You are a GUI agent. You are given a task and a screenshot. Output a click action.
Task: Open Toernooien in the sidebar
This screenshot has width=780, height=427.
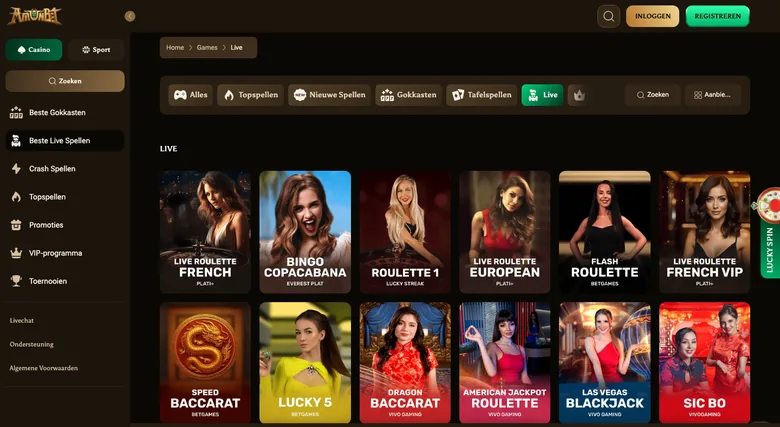click(65, 281)
